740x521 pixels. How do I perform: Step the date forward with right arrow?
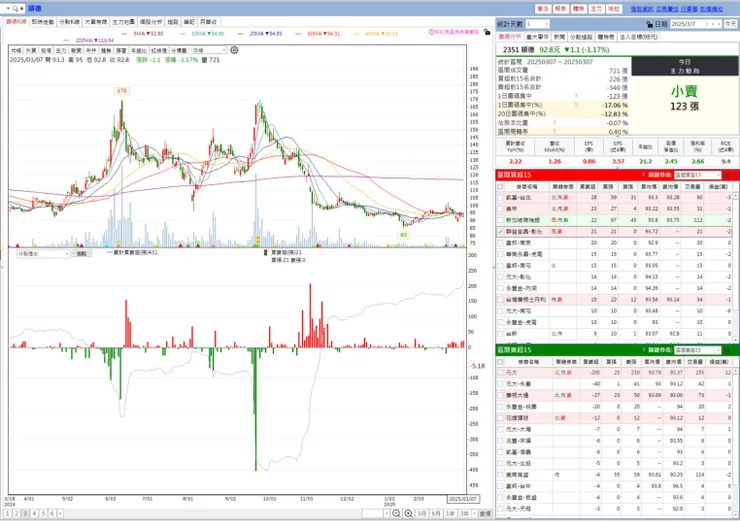(x=719, y=24)
